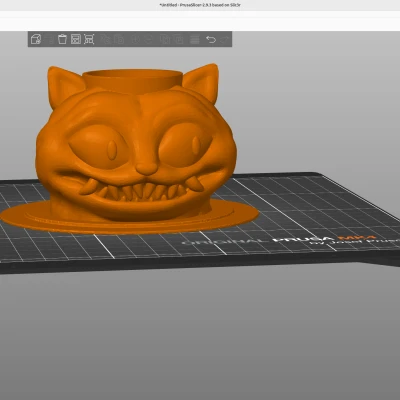The height and width of the screenshot is (400, 400).
Task: Click the greyed-out Copy icon
Action: click(105, 39)
